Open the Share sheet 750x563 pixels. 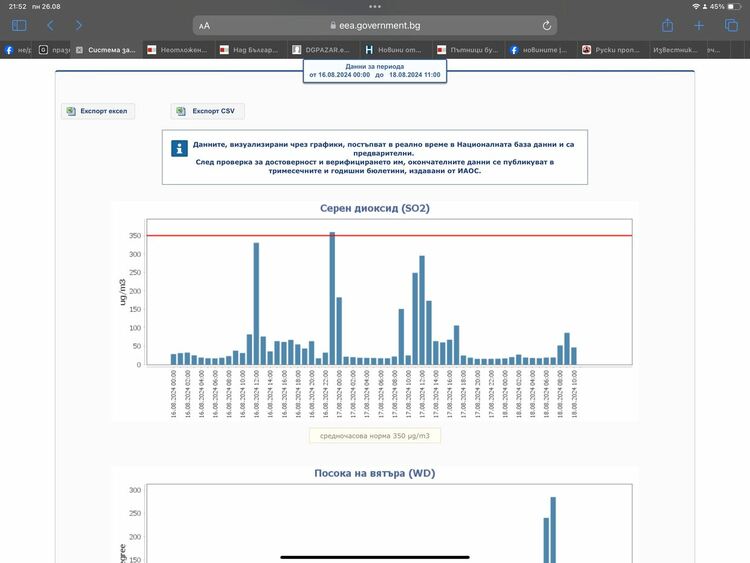pyautogui.click(x=667, y=25)
